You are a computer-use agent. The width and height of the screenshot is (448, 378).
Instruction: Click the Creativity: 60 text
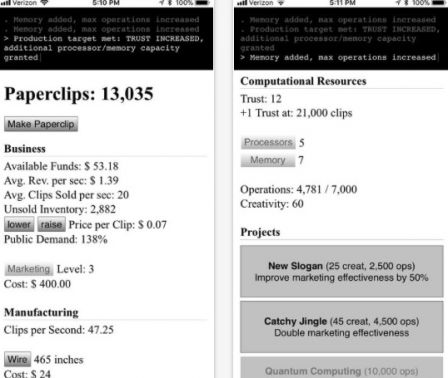[272, 204]
